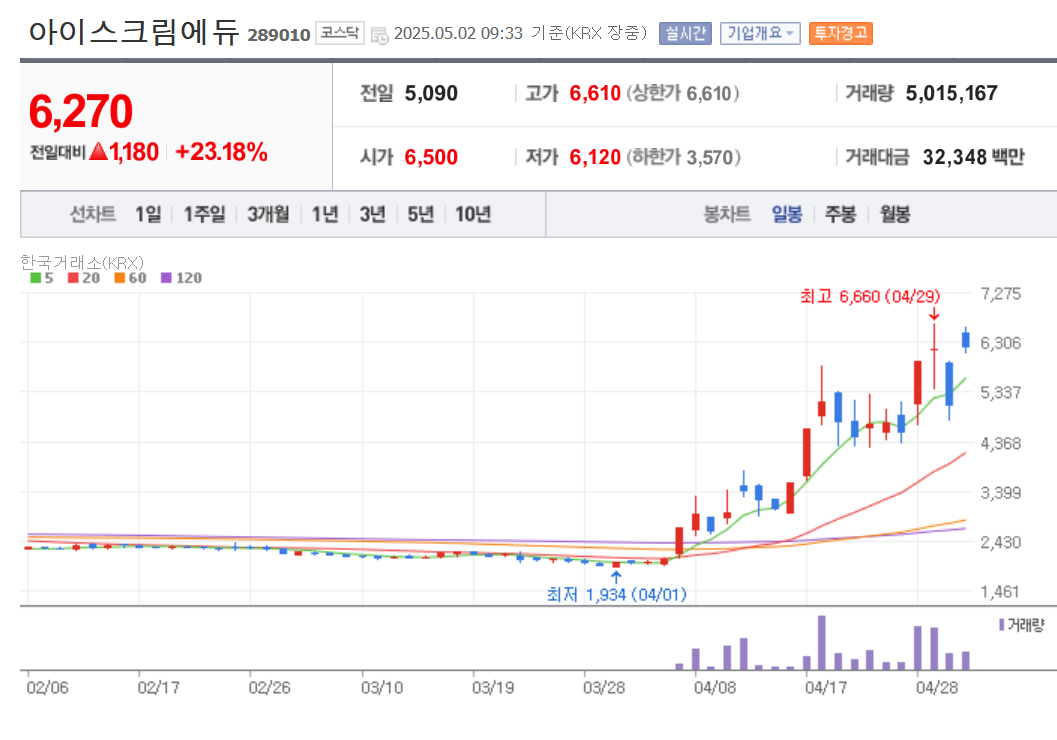The width and height of the screenshot is (1057, 740).
Task: Select the 3년 line chart period
Action: point(372,214)
